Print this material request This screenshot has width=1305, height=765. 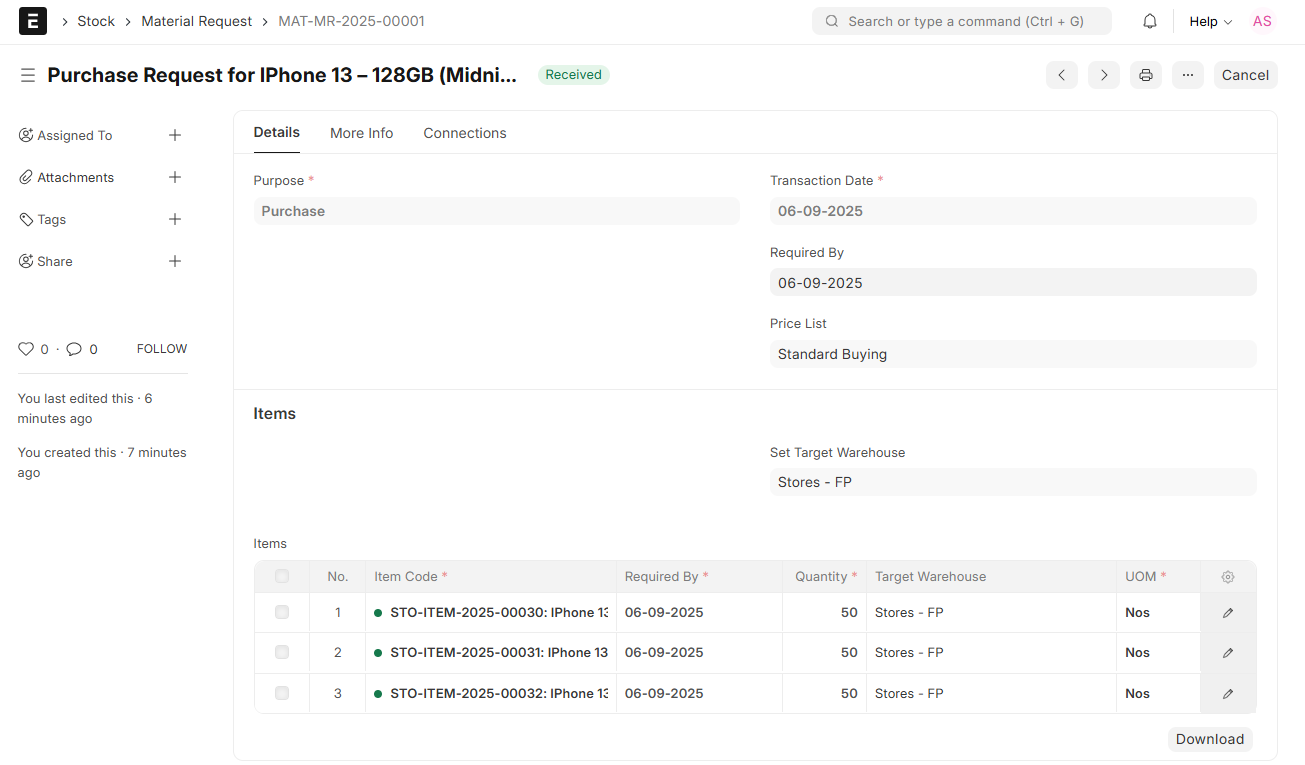pos(1146,75)
